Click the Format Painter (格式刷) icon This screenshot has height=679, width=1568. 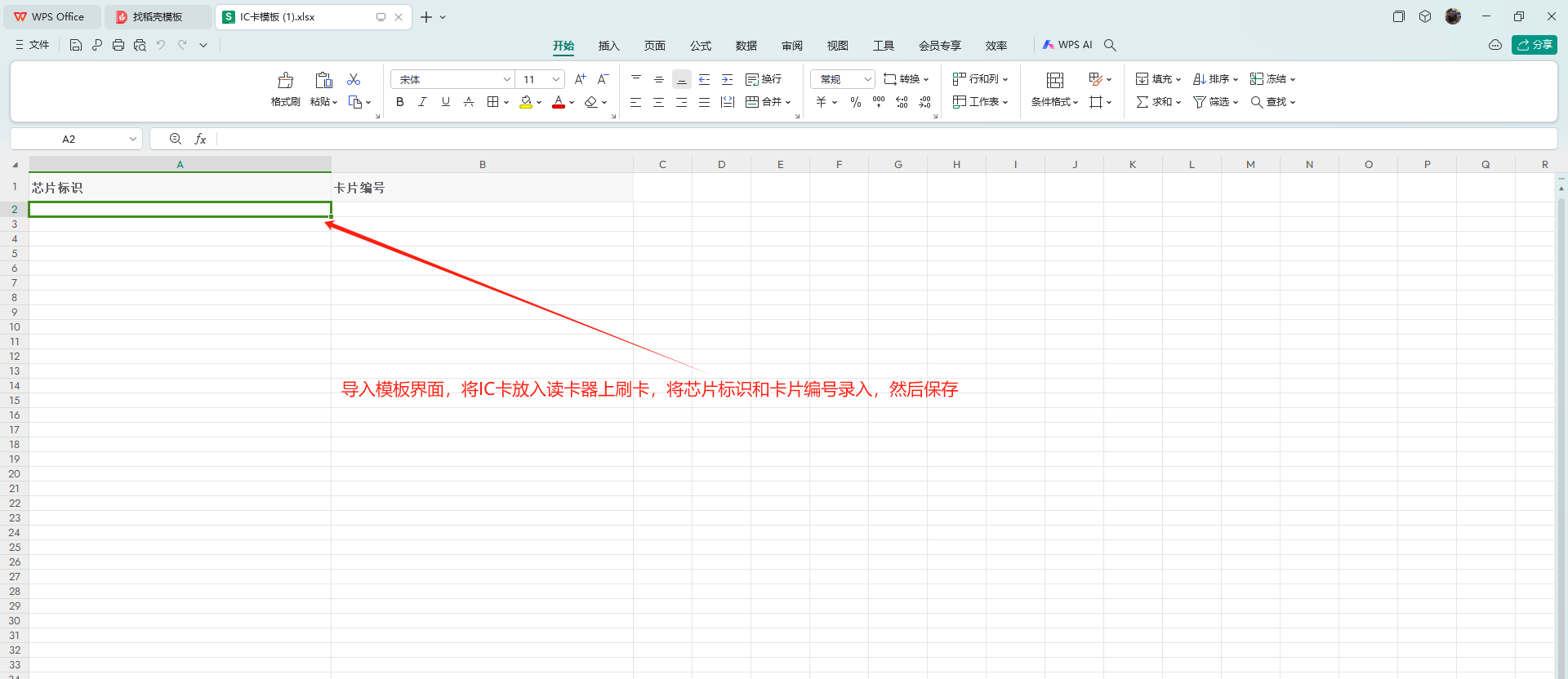285,80
